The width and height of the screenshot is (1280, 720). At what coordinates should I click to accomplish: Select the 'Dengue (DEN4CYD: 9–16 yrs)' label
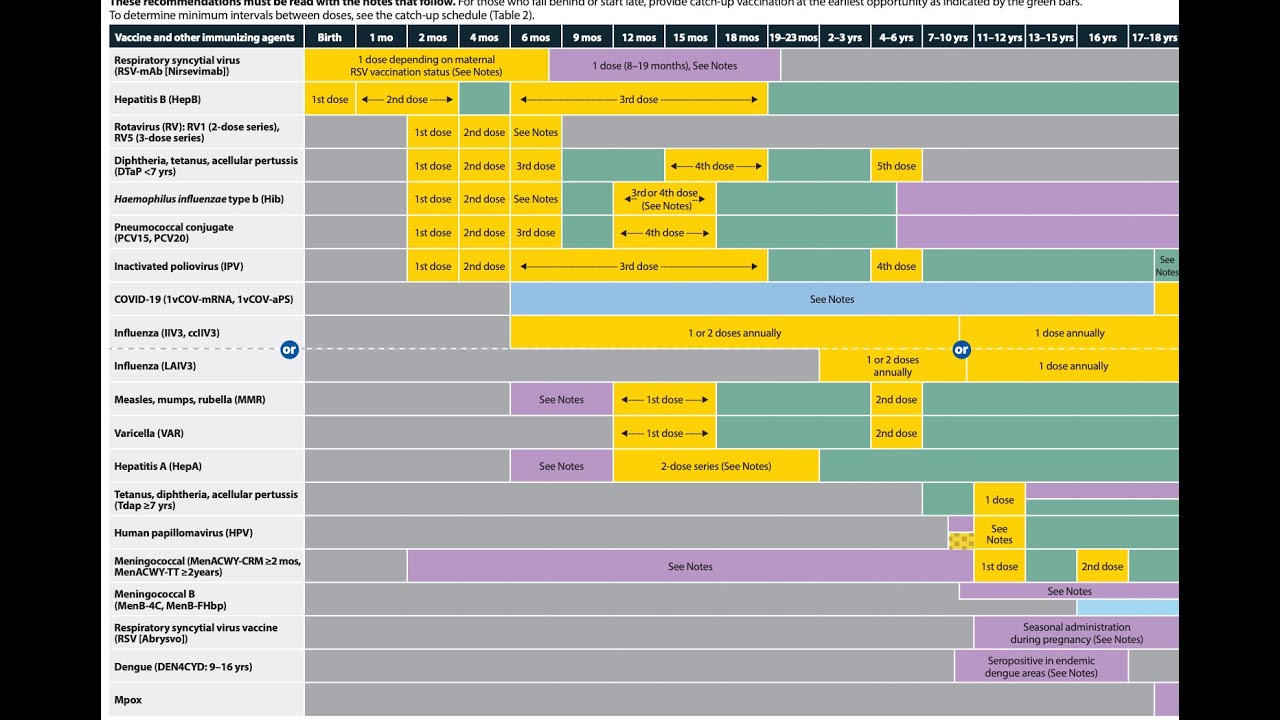(x=205, y=666)
